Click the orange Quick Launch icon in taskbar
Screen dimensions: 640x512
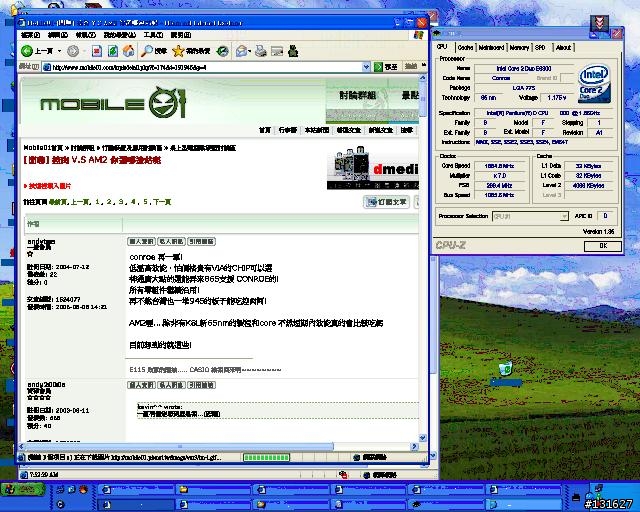coord(84,489)
